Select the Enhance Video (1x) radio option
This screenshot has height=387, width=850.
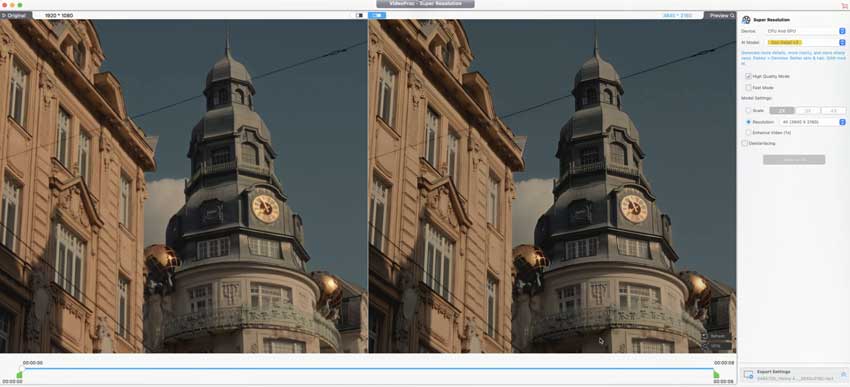tap(748, 132)
